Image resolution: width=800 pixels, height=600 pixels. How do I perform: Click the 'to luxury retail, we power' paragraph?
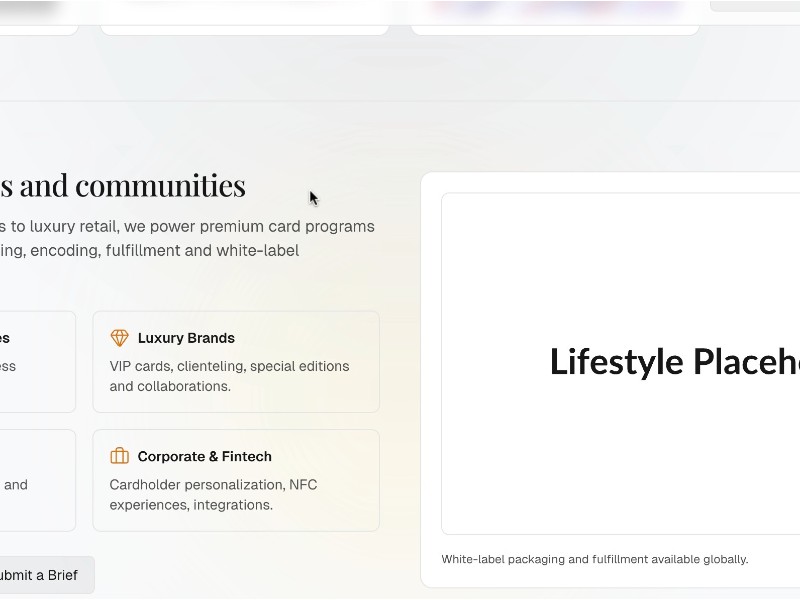coord(187,238)
